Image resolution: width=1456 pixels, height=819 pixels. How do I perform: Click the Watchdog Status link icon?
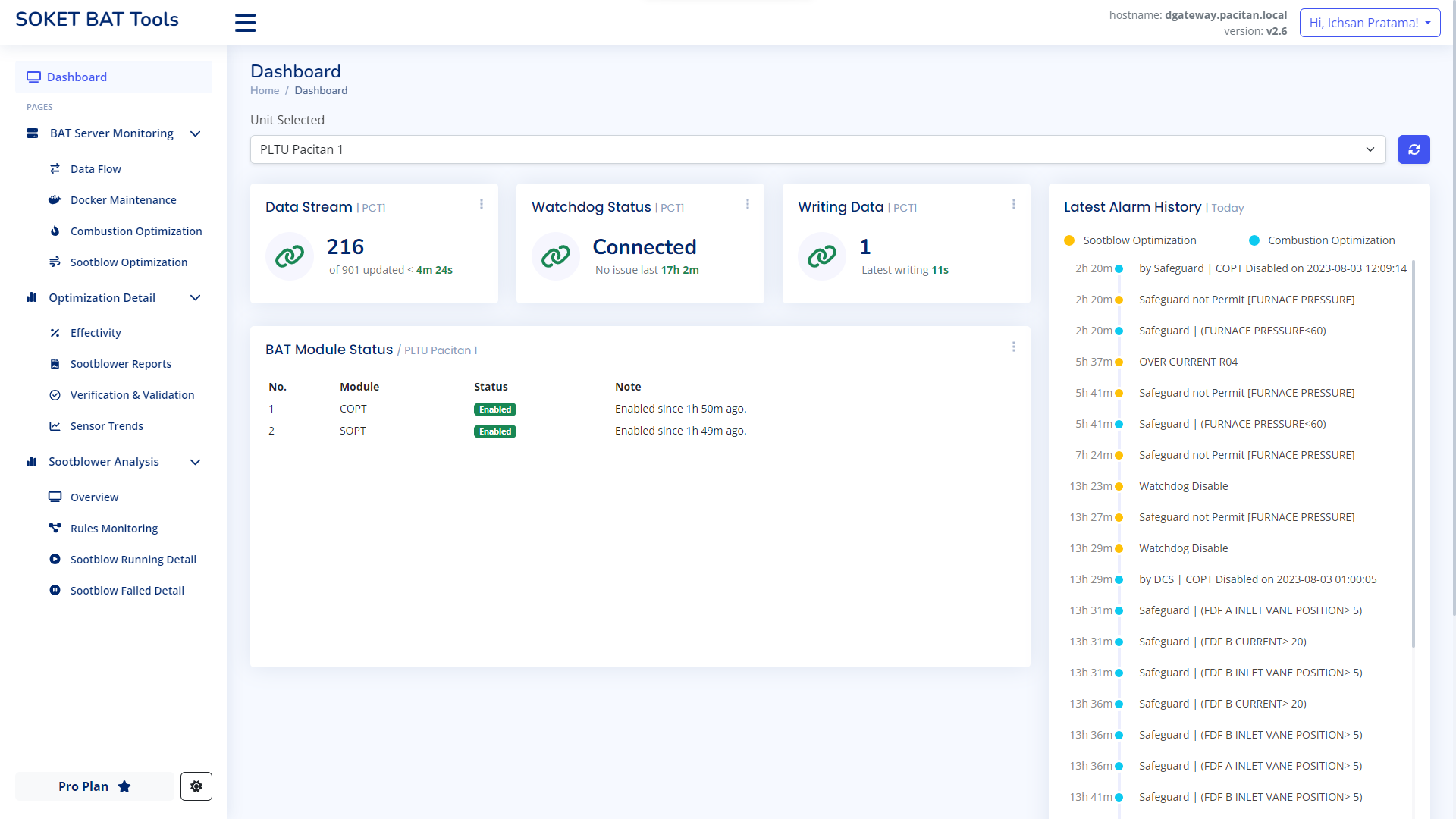click(556, 256)
